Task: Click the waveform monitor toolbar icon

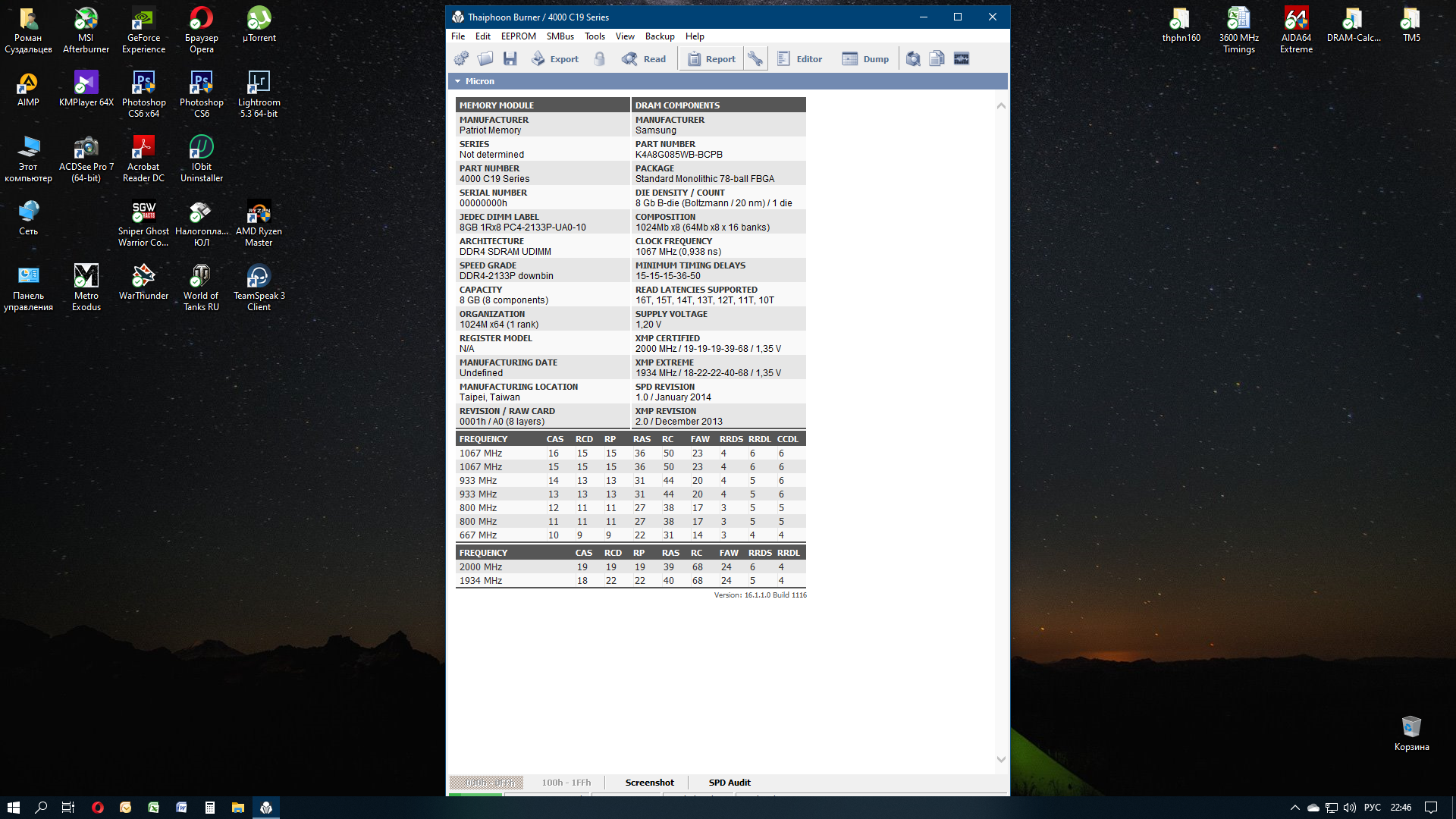Action: (x=962, y=58)
